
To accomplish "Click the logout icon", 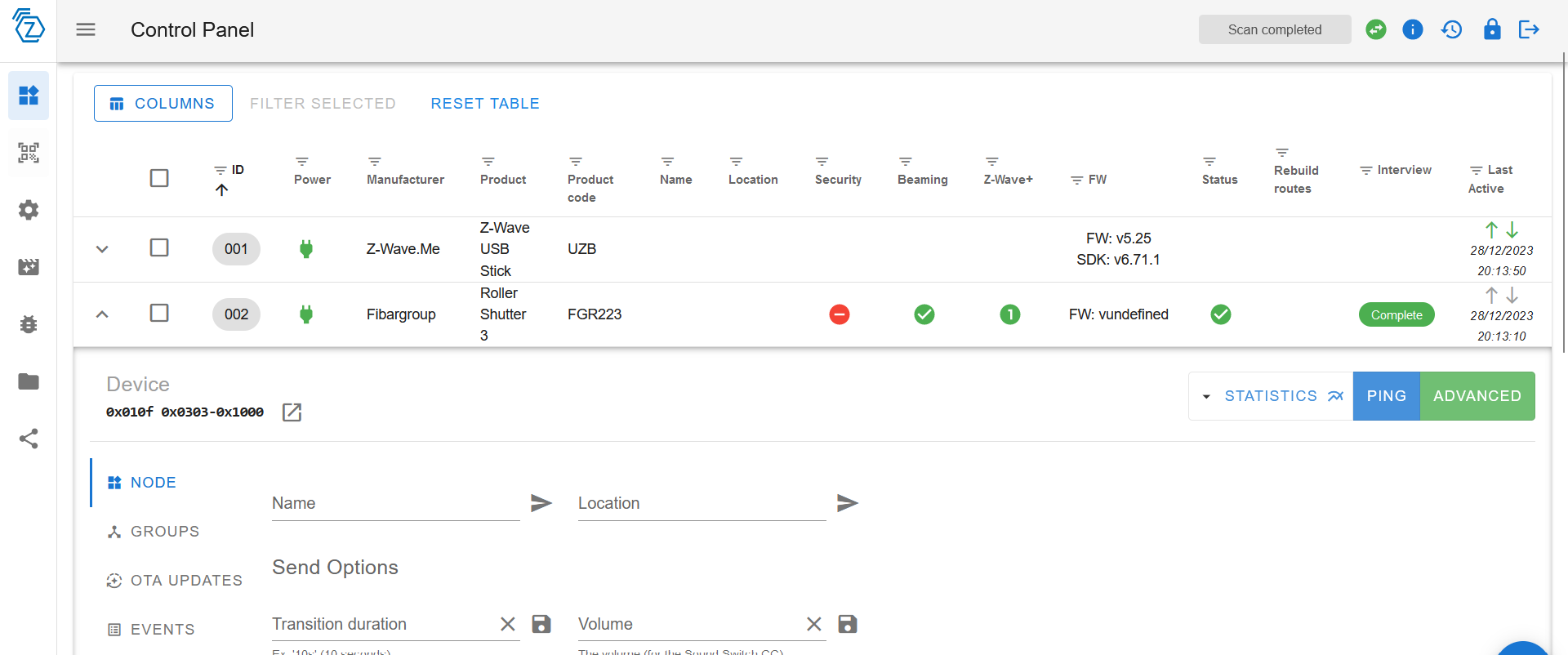I will 1529,29.
